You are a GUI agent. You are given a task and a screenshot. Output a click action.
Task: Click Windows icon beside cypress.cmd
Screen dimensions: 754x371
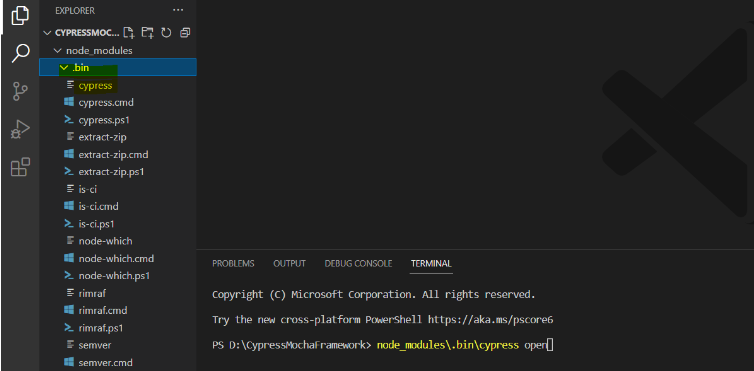click(x=69, y=102)
